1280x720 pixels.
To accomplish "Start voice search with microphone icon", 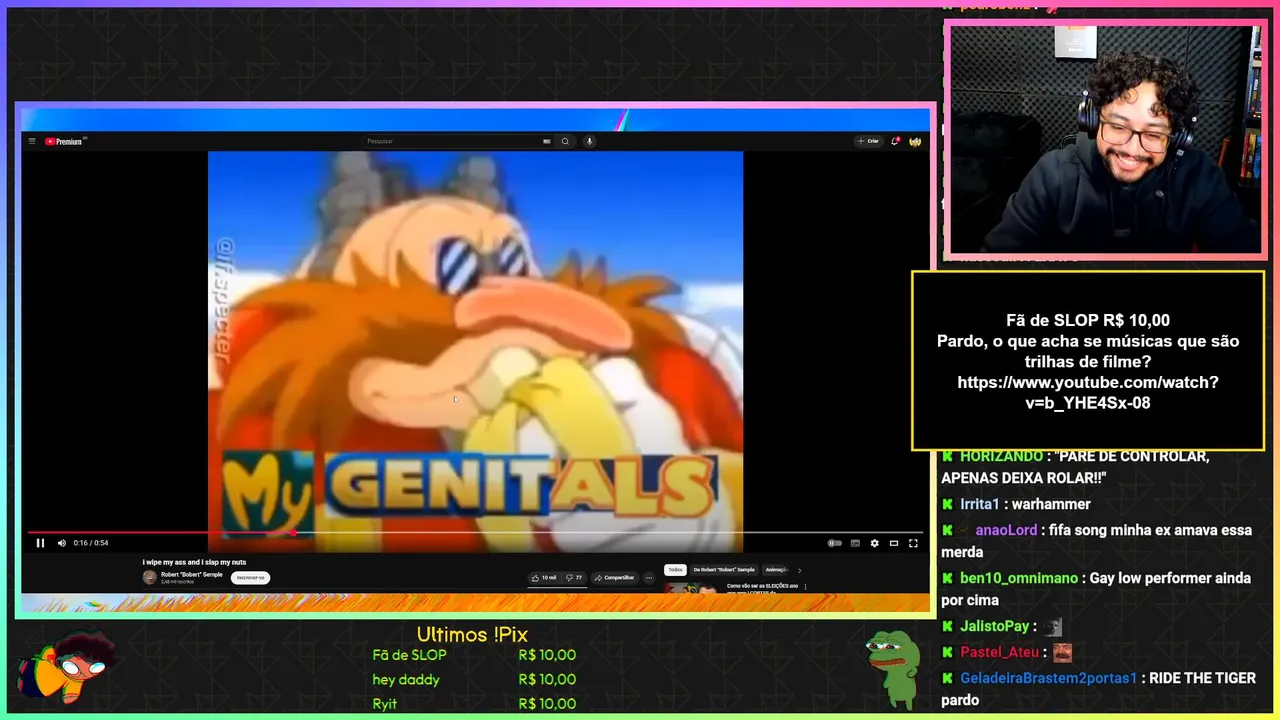I will tap(589, 141).
